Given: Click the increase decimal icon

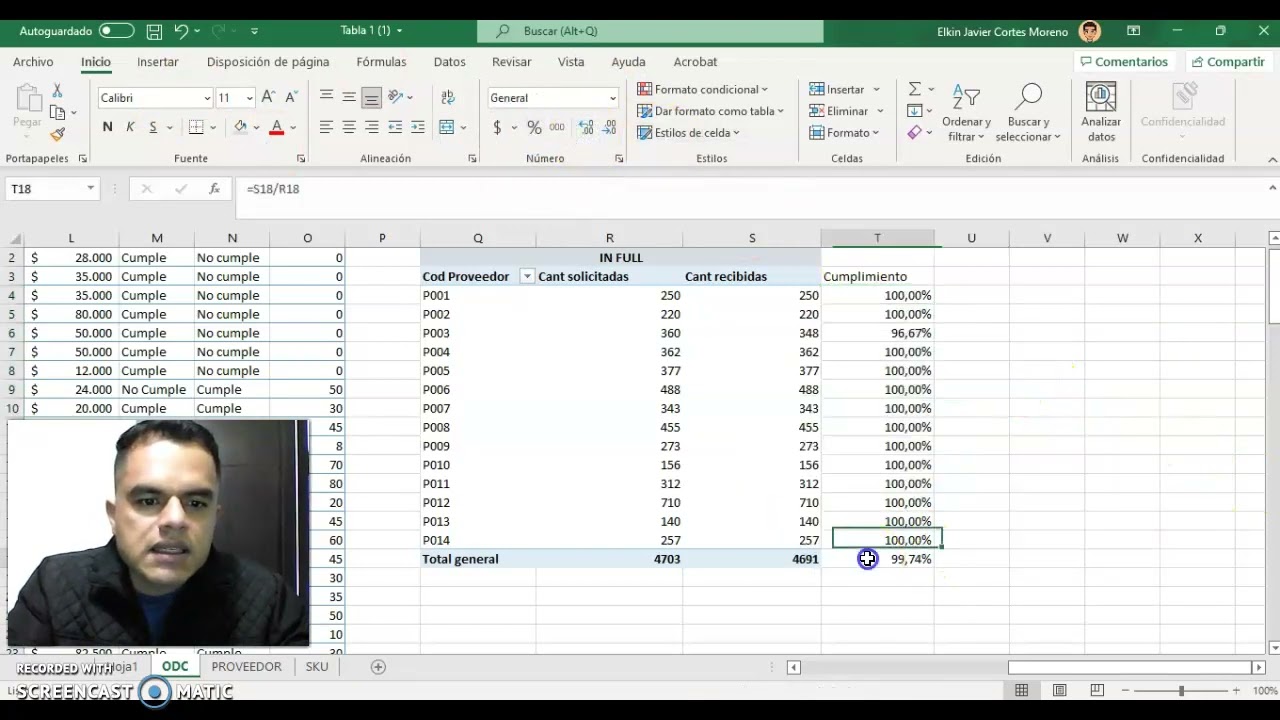Looking at the screenshot, I should coord(586,127).
